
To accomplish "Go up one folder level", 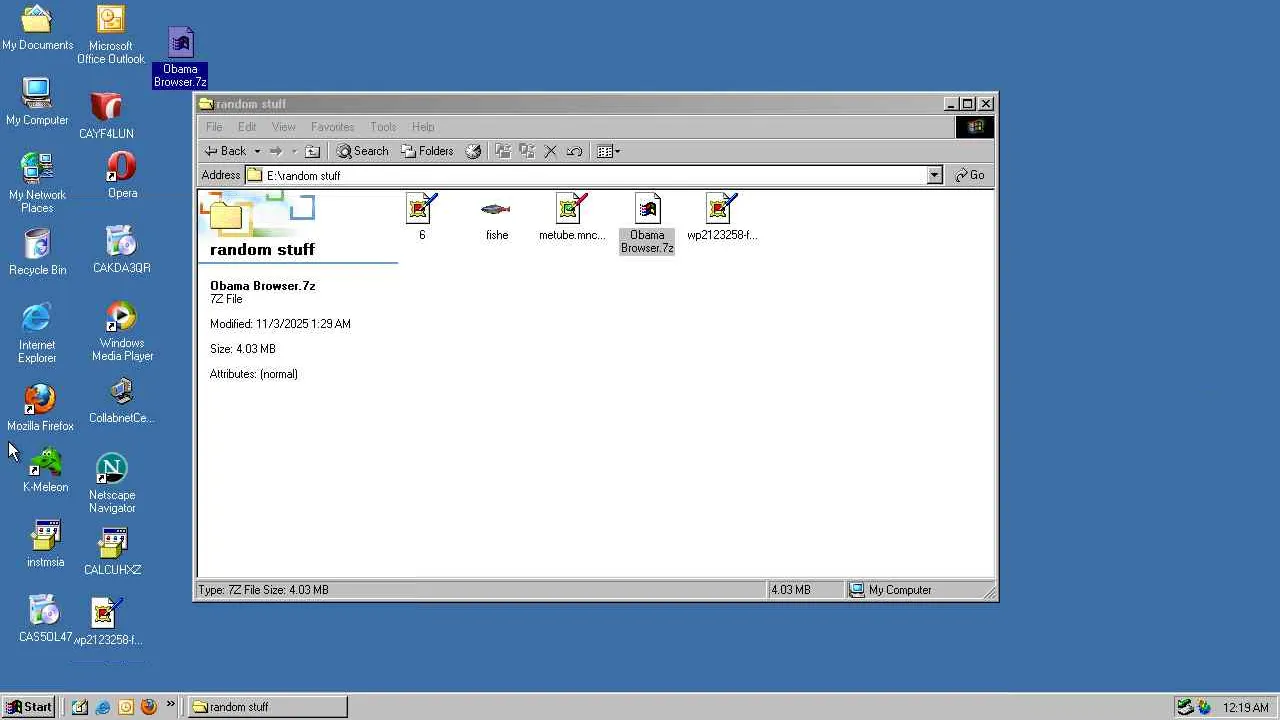I will 312,151.
